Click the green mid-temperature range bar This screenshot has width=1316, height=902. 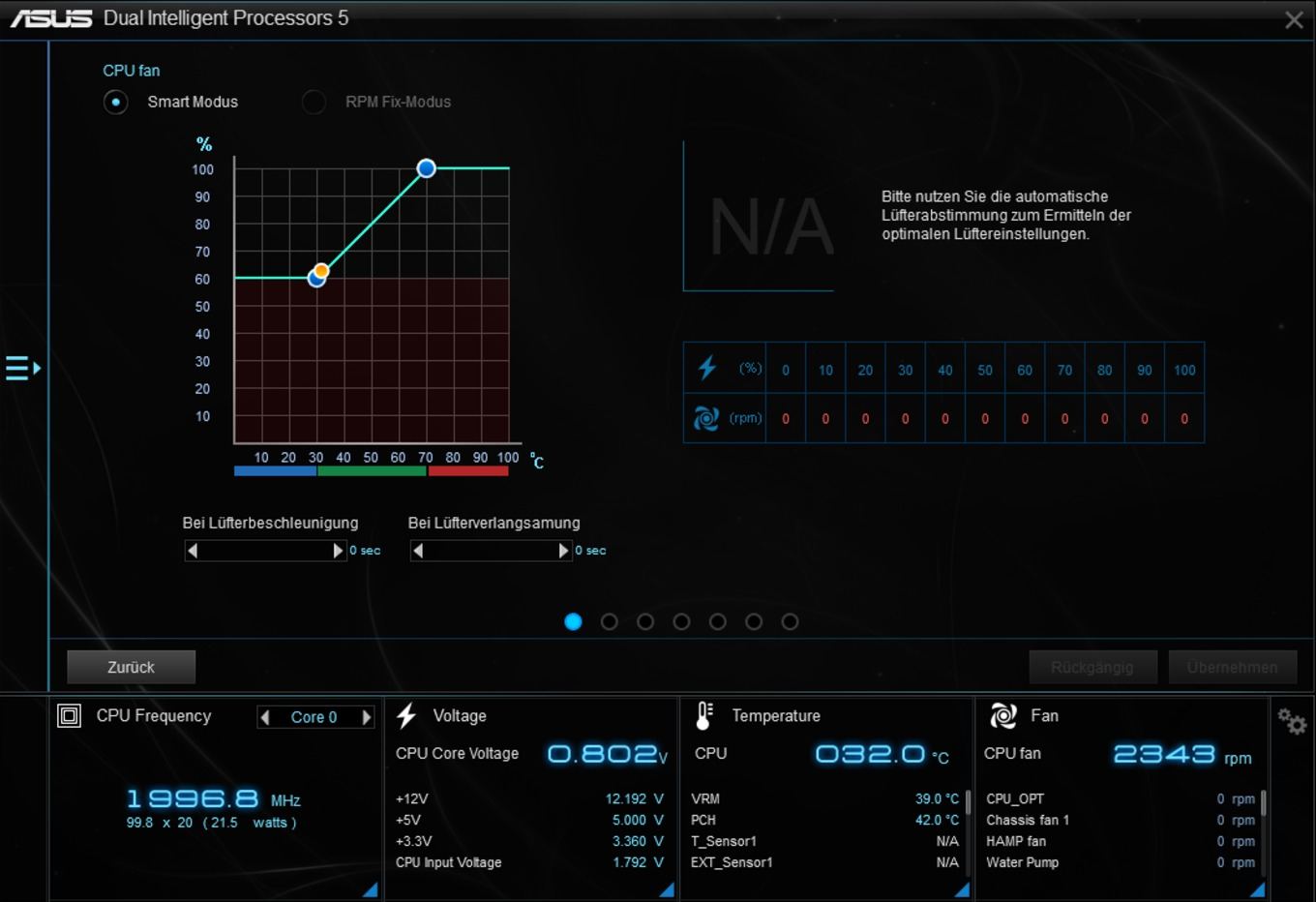[x=372, y=471]
